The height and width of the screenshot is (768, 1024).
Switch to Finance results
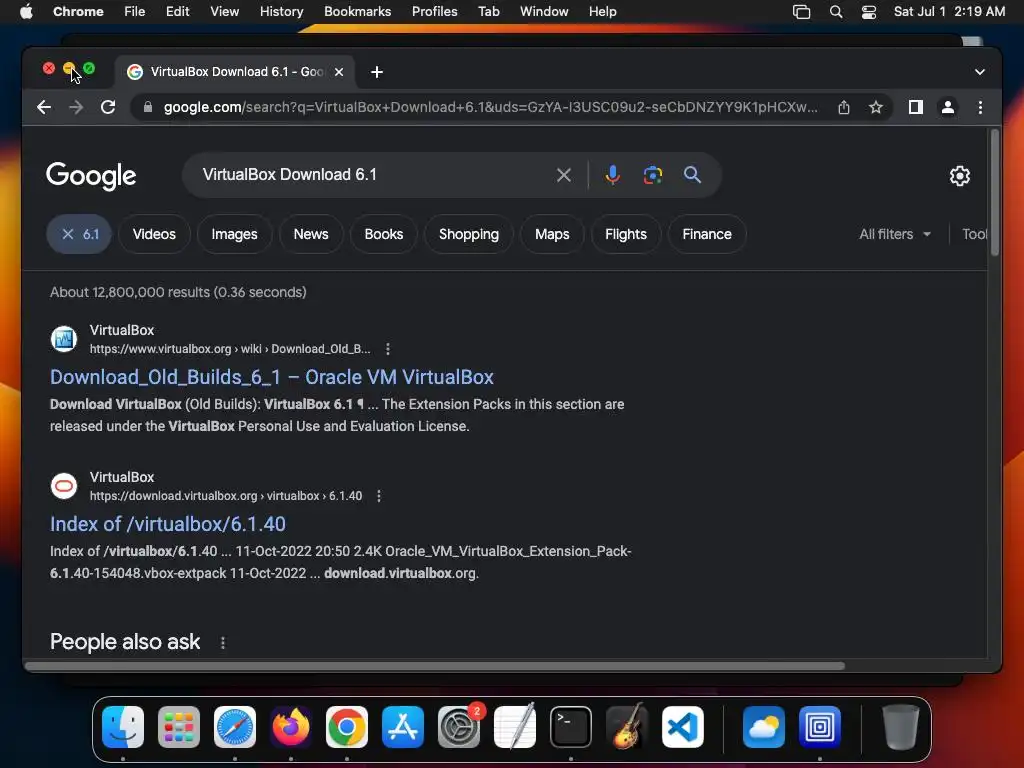tap(707, 234)
